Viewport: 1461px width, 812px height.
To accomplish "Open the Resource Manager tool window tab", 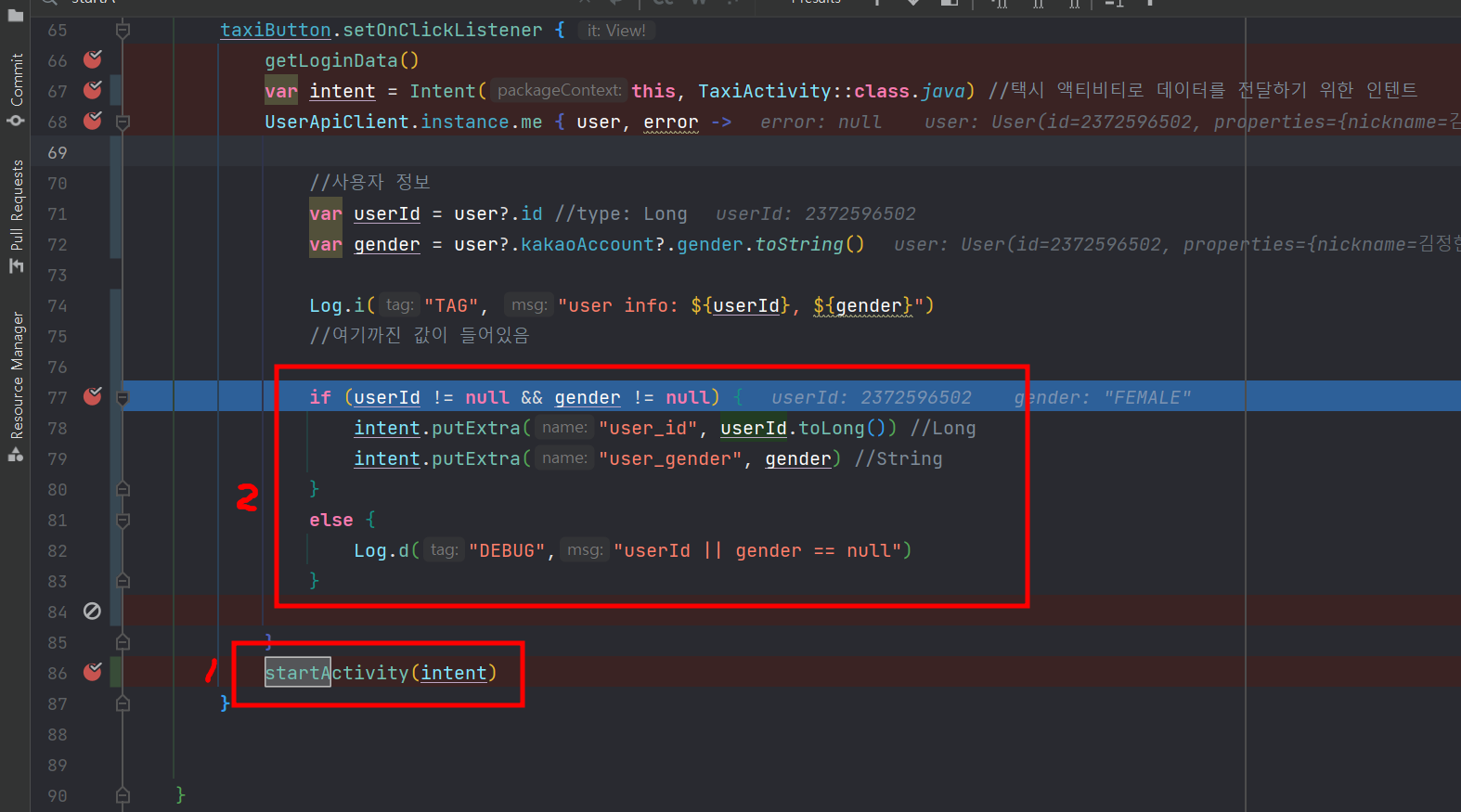I will tap(16, 386).
